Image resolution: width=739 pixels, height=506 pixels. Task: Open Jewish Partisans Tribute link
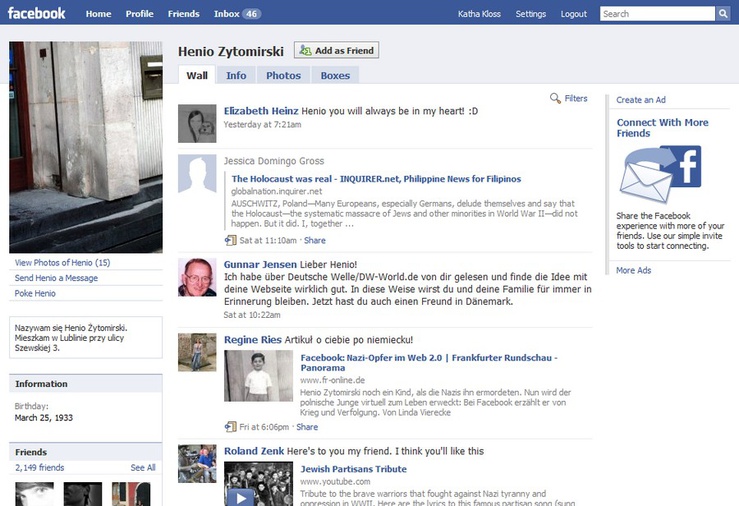(353, 469)
